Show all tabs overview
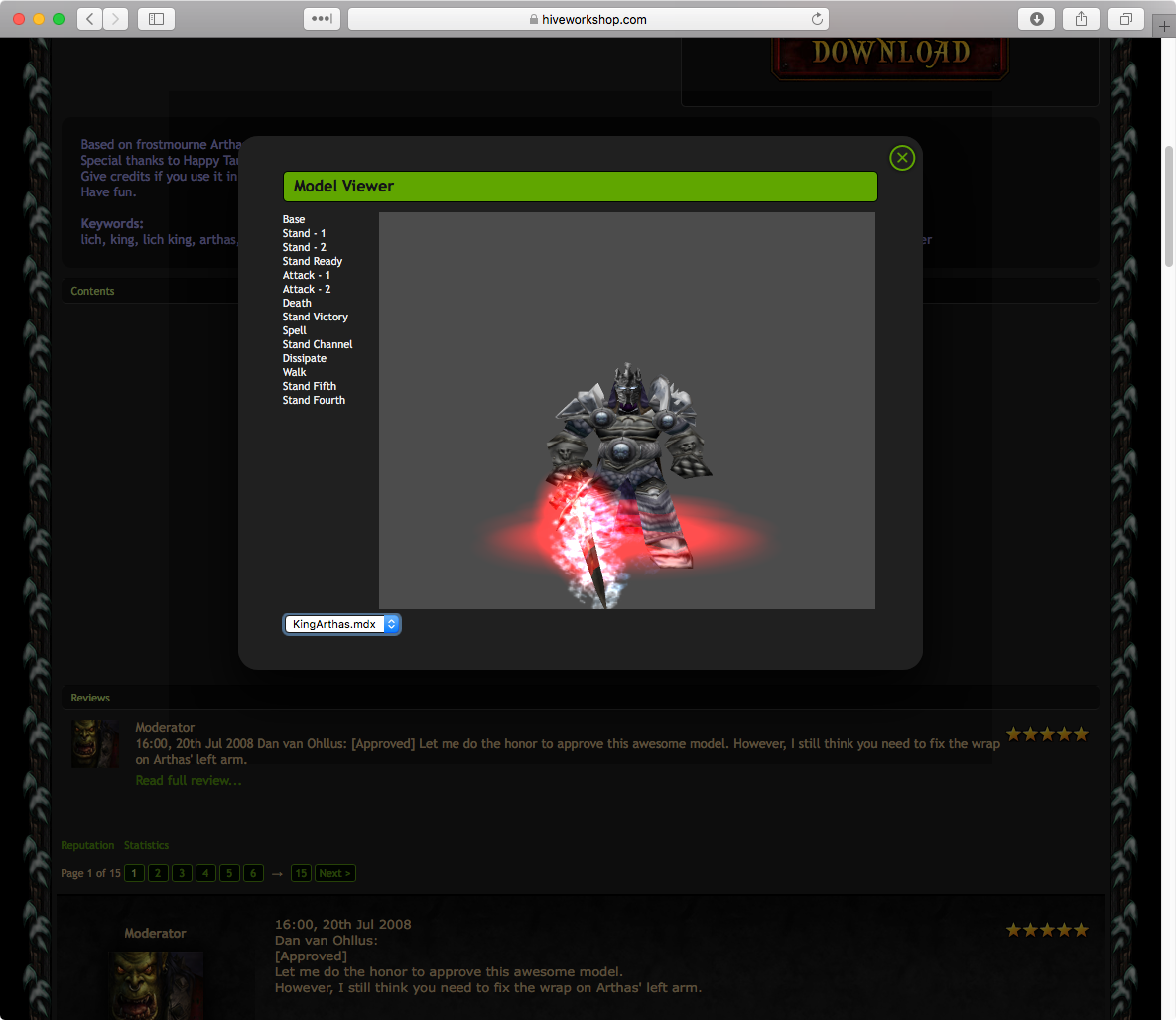The image size is (1176, 1020). [1125, 19]
